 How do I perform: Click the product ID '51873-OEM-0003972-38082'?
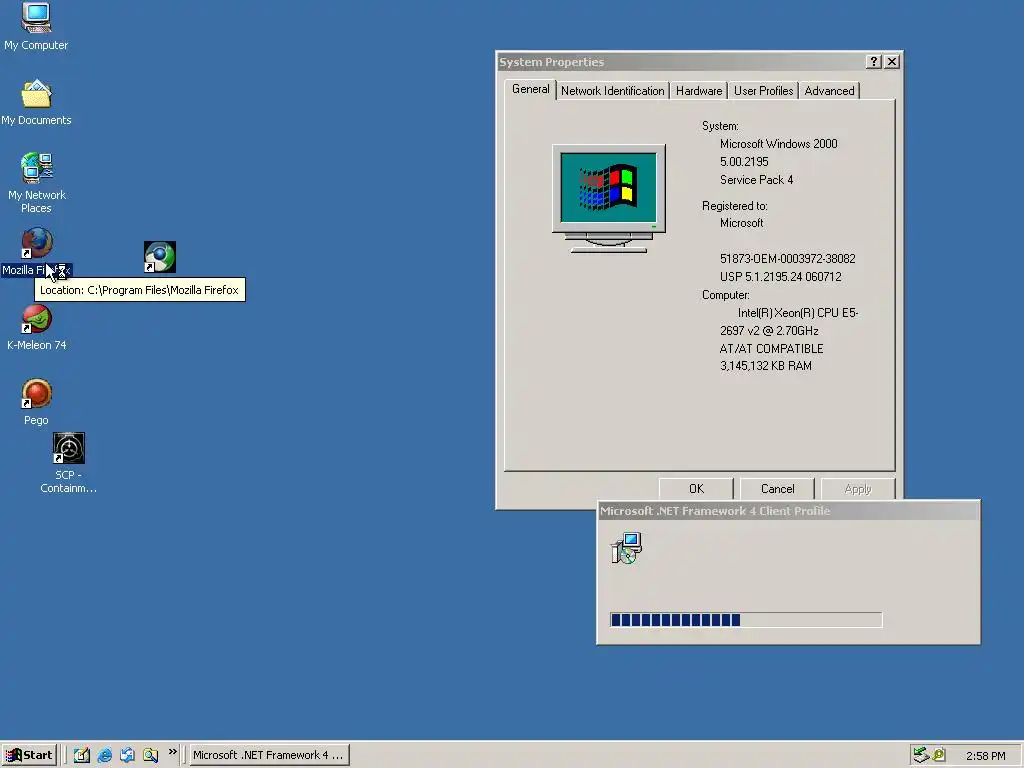788,259
